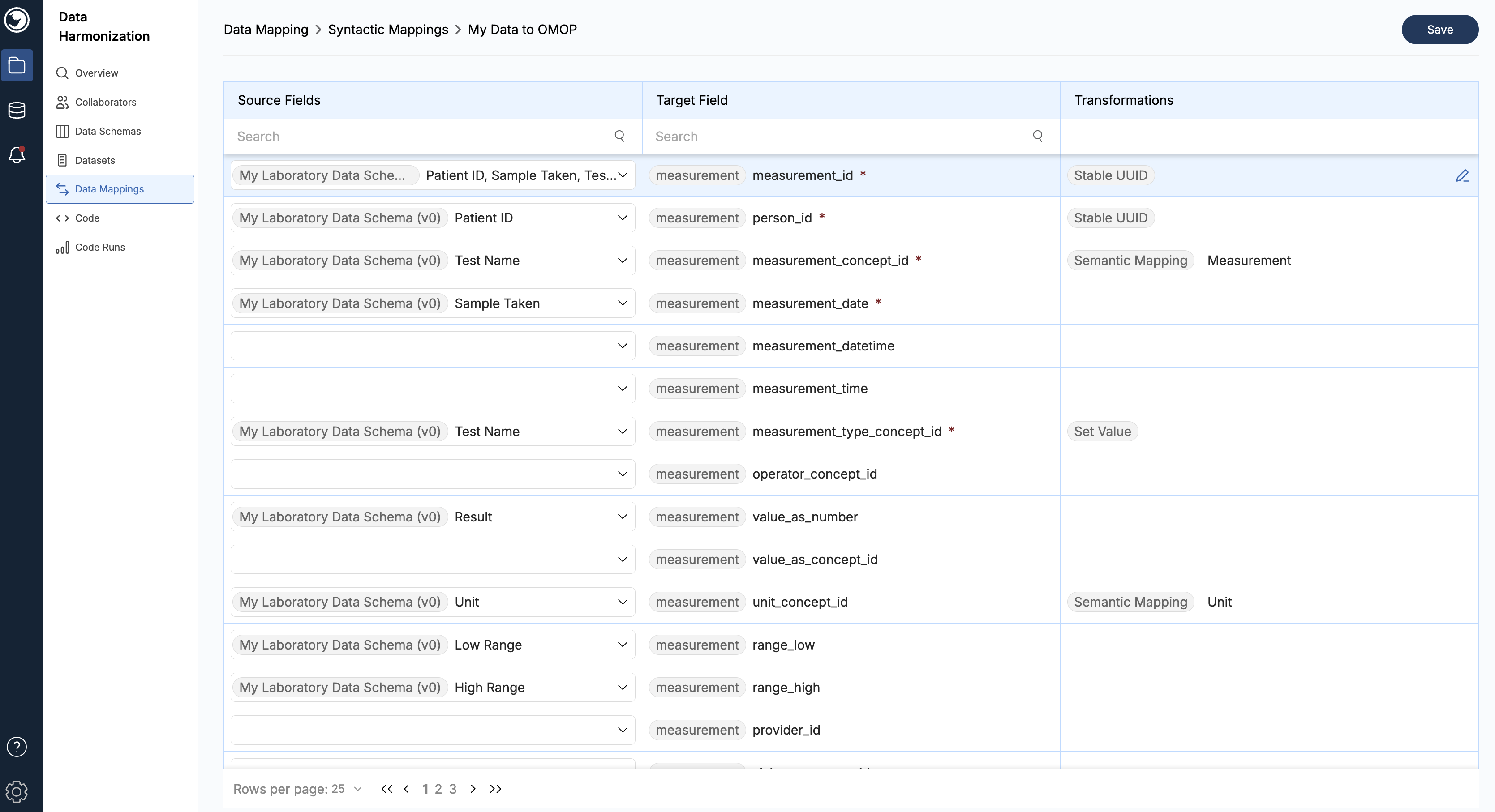Go to next page with single-right arrow
1495x812 pixels.
point(473,789)
